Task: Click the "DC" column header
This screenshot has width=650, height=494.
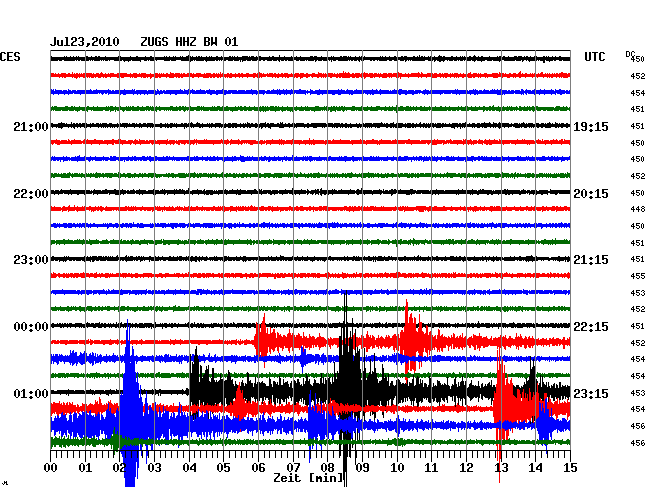Action: pos(630,54)
